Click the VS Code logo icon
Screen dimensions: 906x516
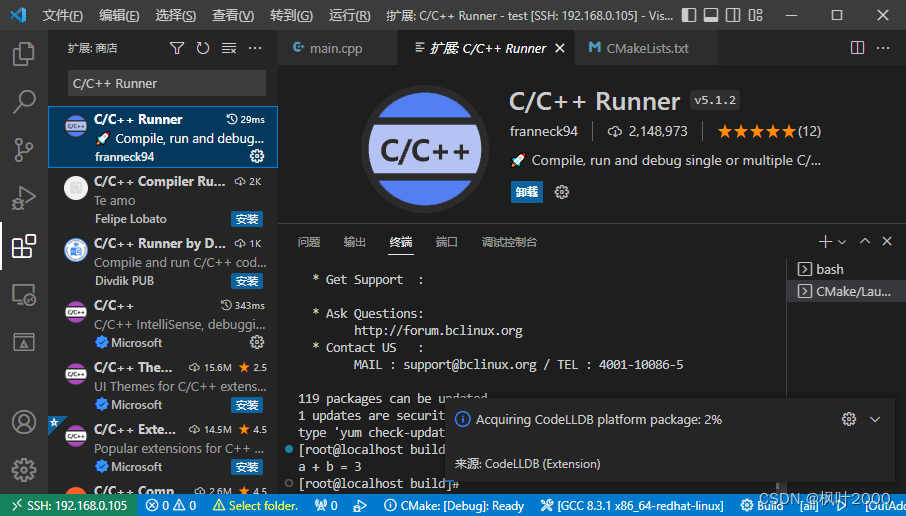(18, 15)
